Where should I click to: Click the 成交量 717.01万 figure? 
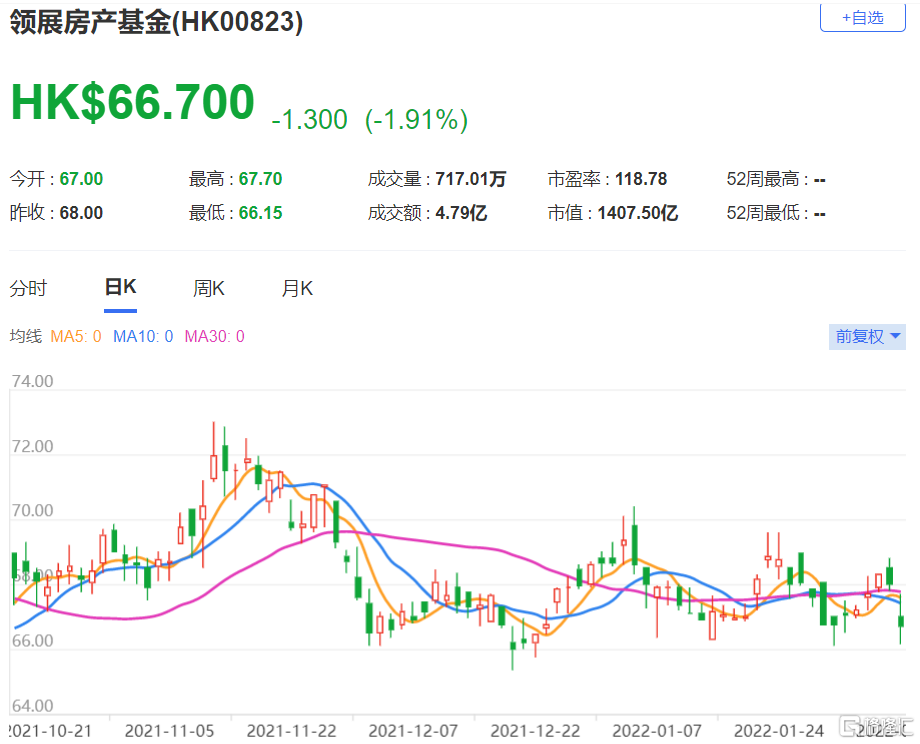(471, 180)
